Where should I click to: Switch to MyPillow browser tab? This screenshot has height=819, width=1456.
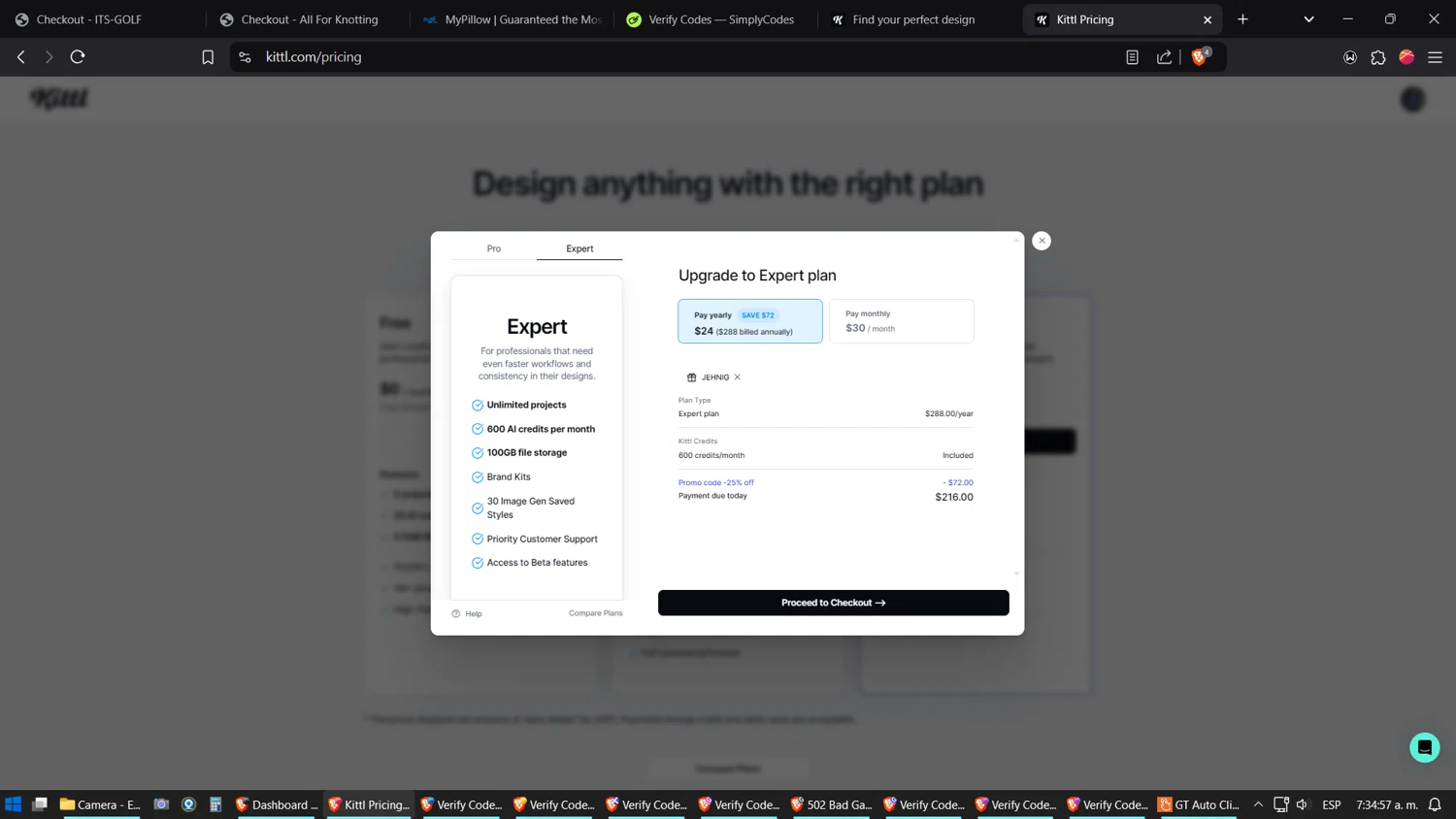tap(513, 19)
